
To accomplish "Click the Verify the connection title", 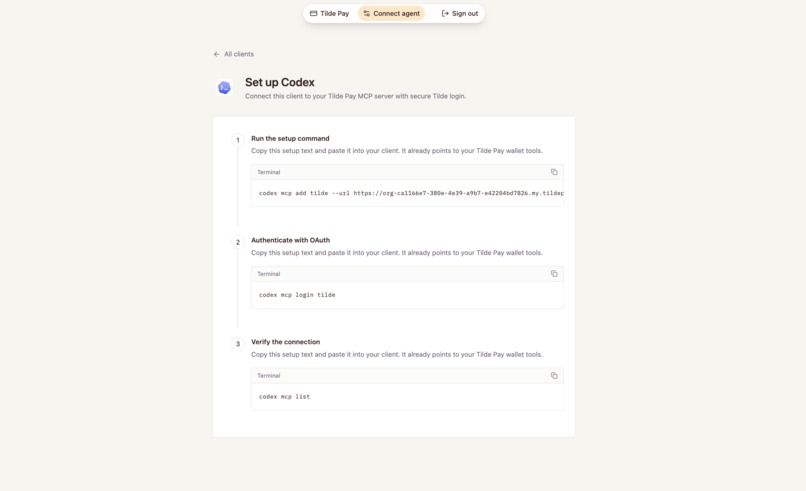I will pyautogui.click(x=285, y=342).
